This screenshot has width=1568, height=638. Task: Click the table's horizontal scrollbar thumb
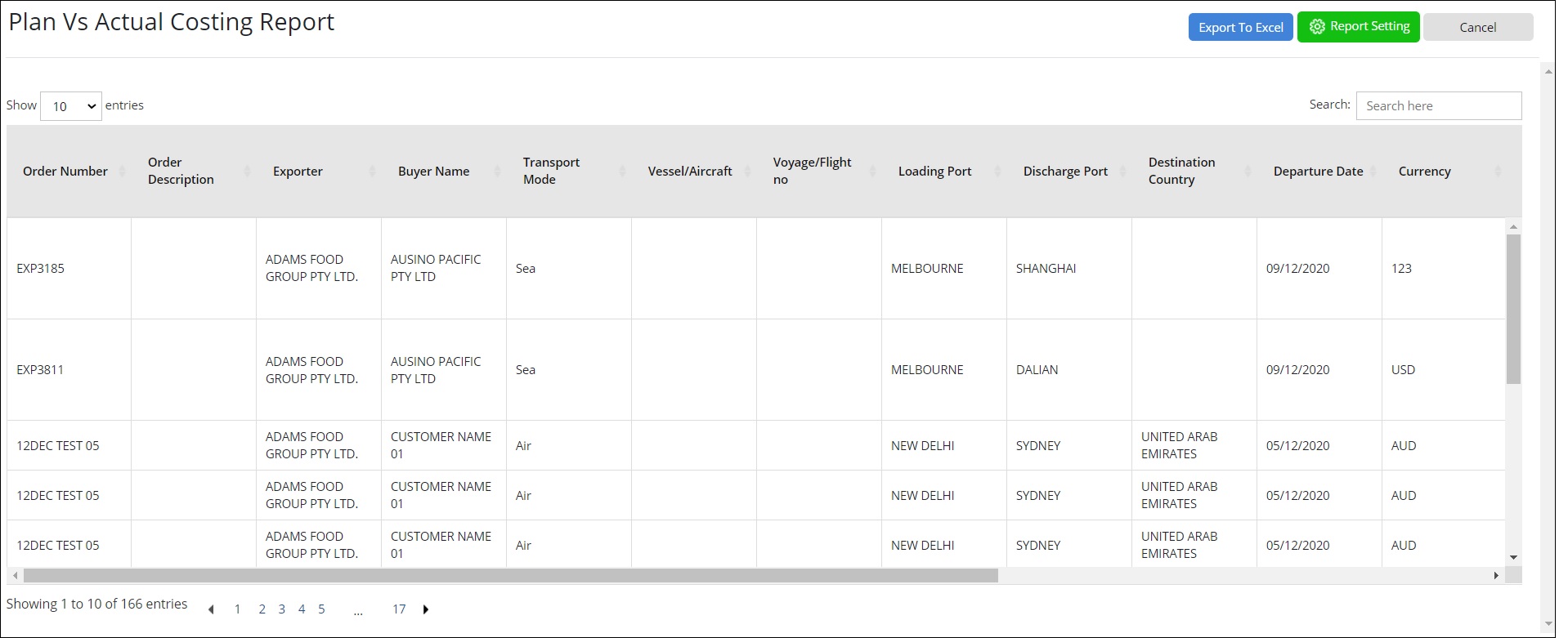[x=511, y=576]
